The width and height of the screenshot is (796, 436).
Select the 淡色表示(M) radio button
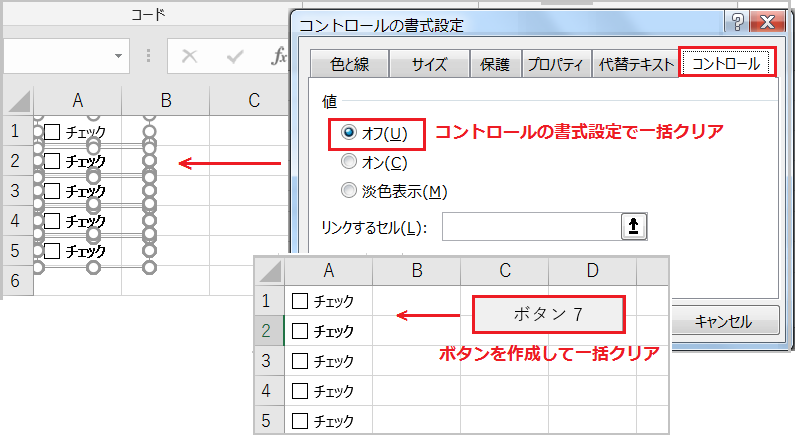[349, 191]
